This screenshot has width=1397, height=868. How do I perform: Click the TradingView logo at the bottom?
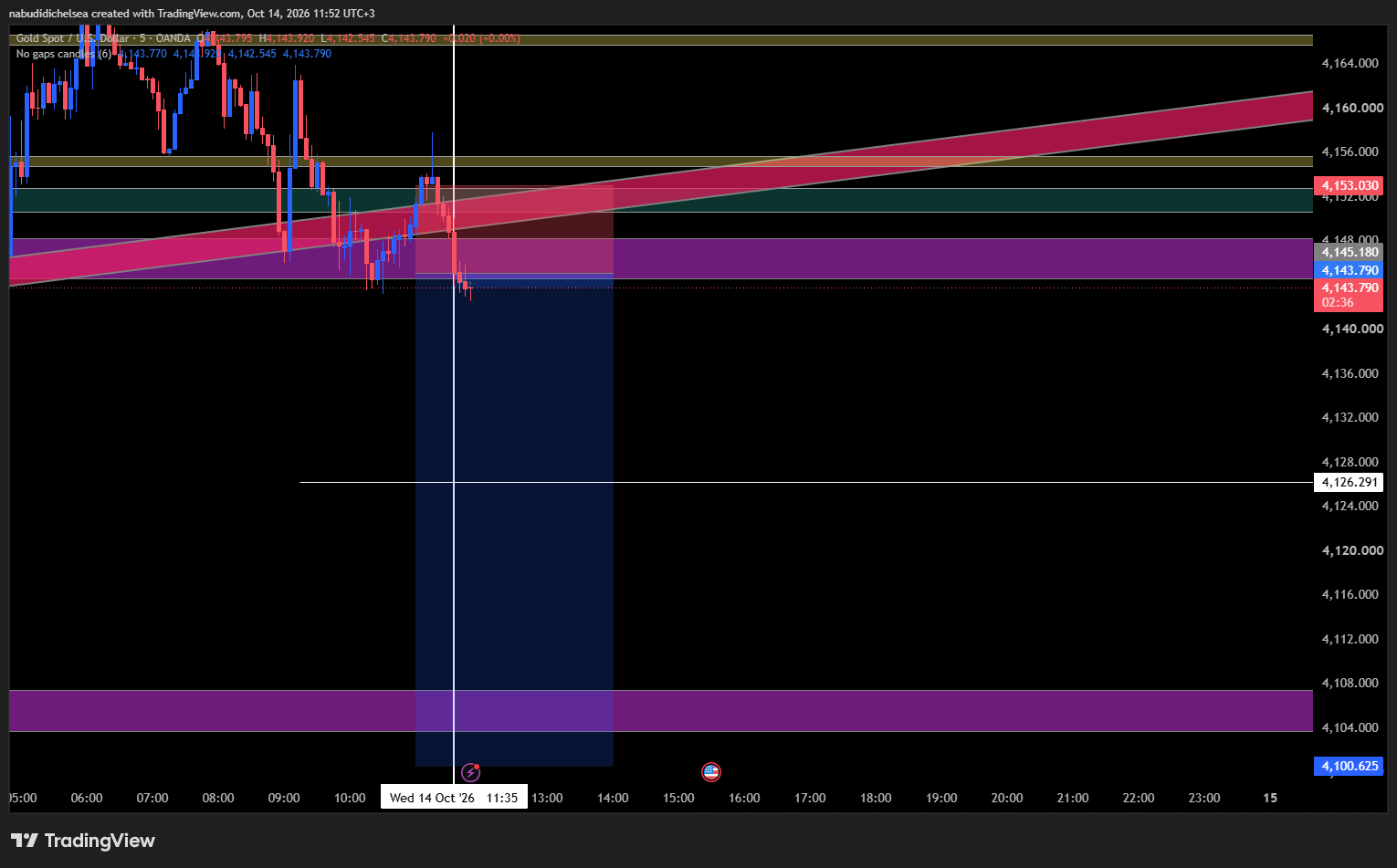click(83, 841)
